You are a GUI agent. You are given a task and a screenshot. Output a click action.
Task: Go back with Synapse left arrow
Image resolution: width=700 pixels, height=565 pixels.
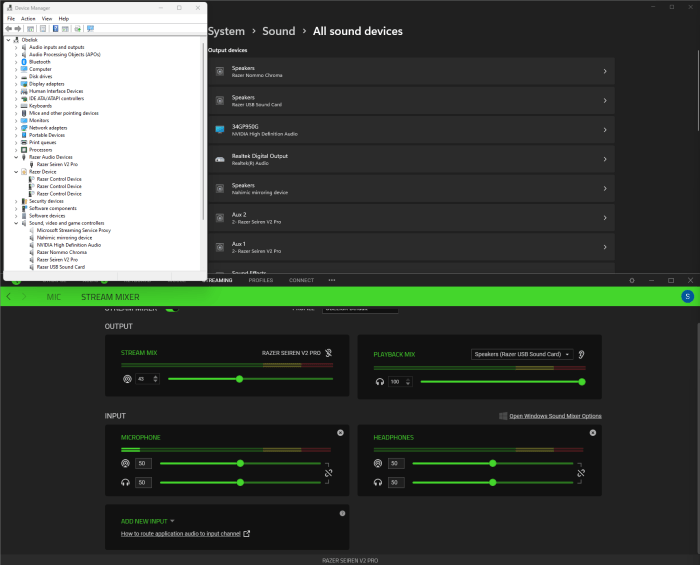point(8,297)
